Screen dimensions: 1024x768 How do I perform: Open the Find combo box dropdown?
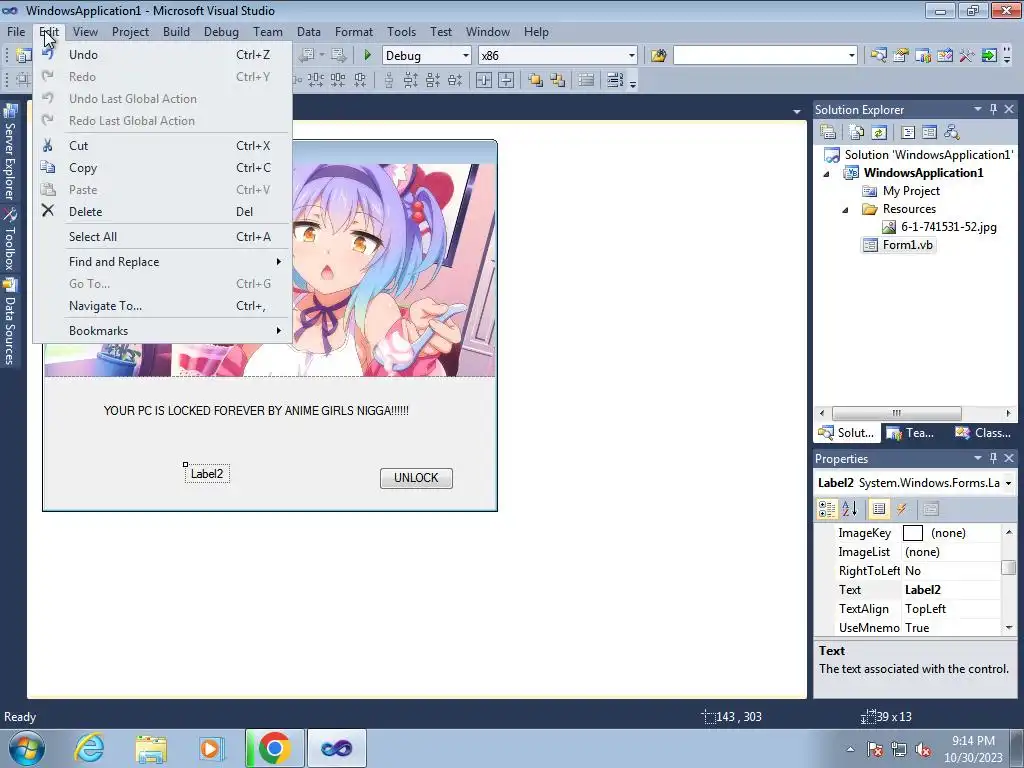[x=851, y=56]
